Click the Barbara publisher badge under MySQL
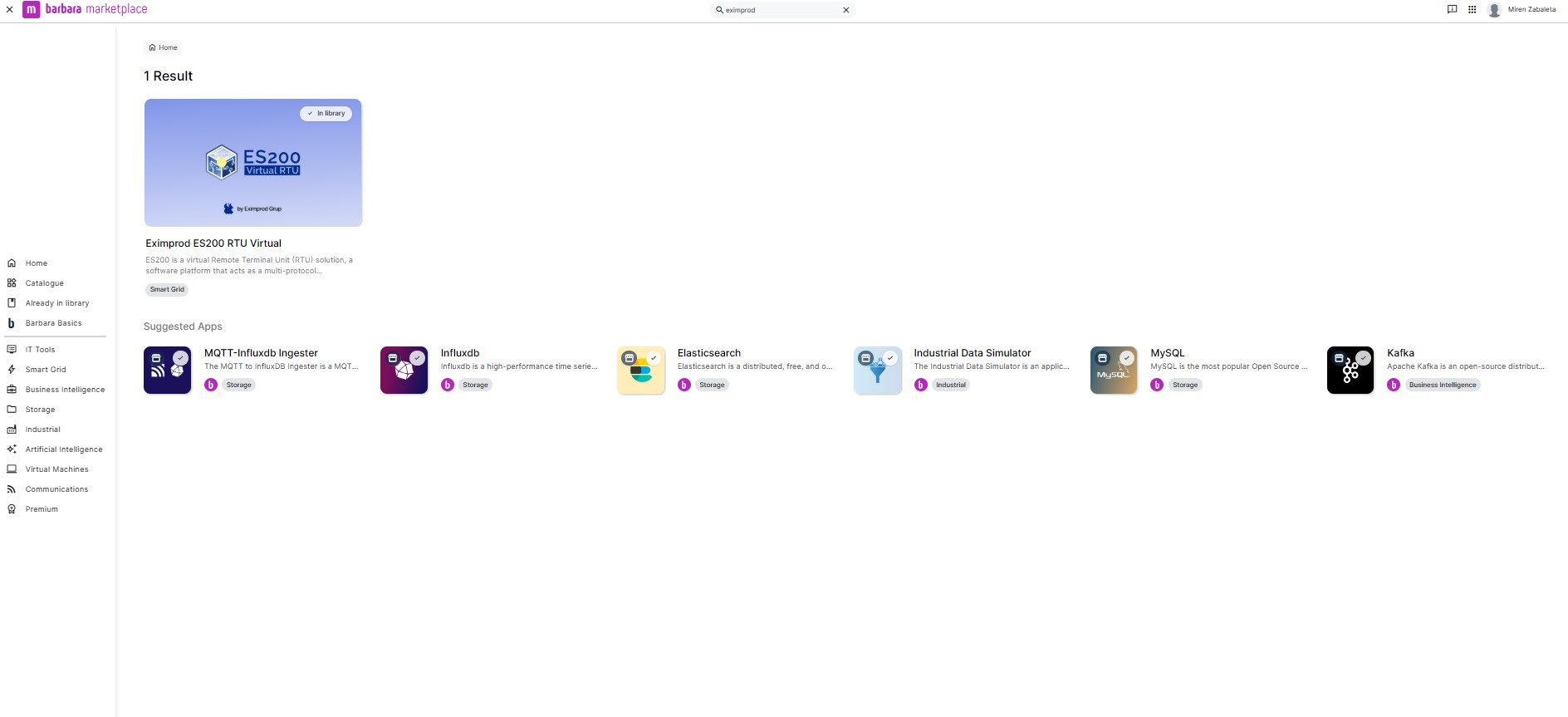Viewport: 1568px width, 717px height. [x=1157, y=385]
